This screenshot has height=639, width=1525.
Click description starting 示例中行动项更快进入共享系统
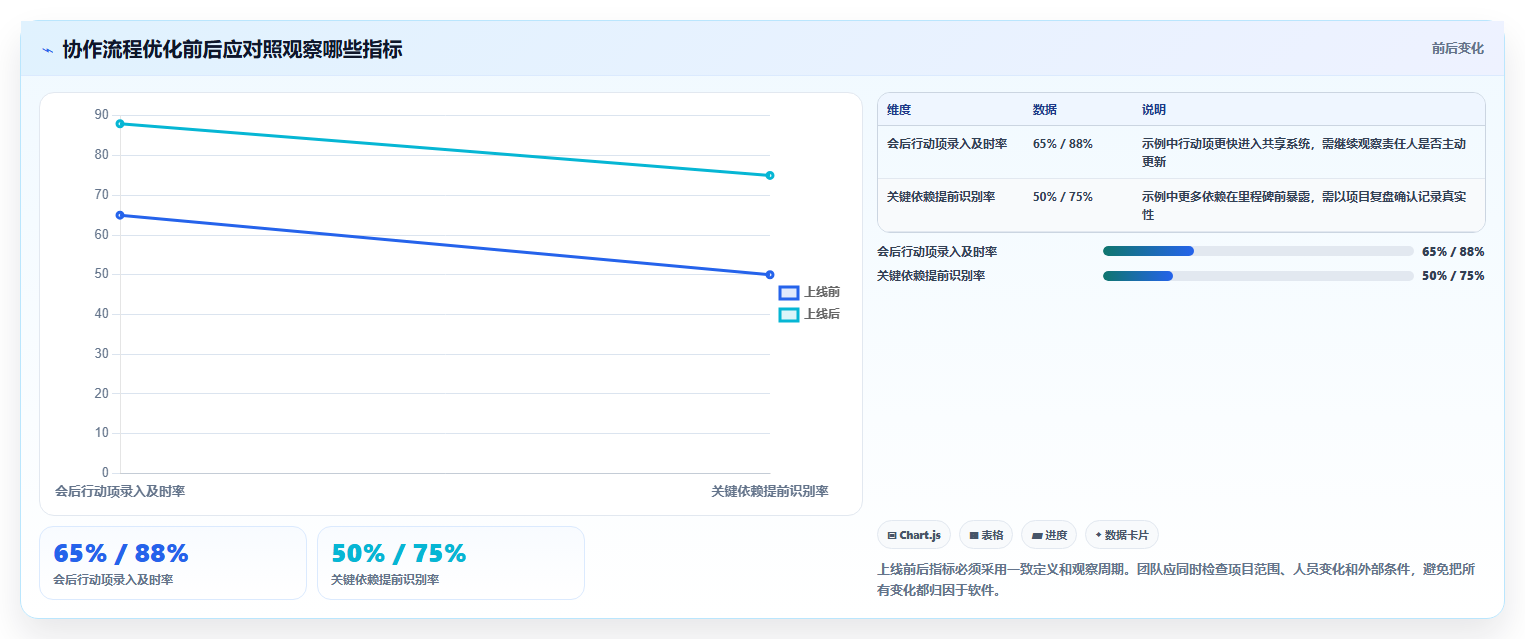tap(1304, 152)
